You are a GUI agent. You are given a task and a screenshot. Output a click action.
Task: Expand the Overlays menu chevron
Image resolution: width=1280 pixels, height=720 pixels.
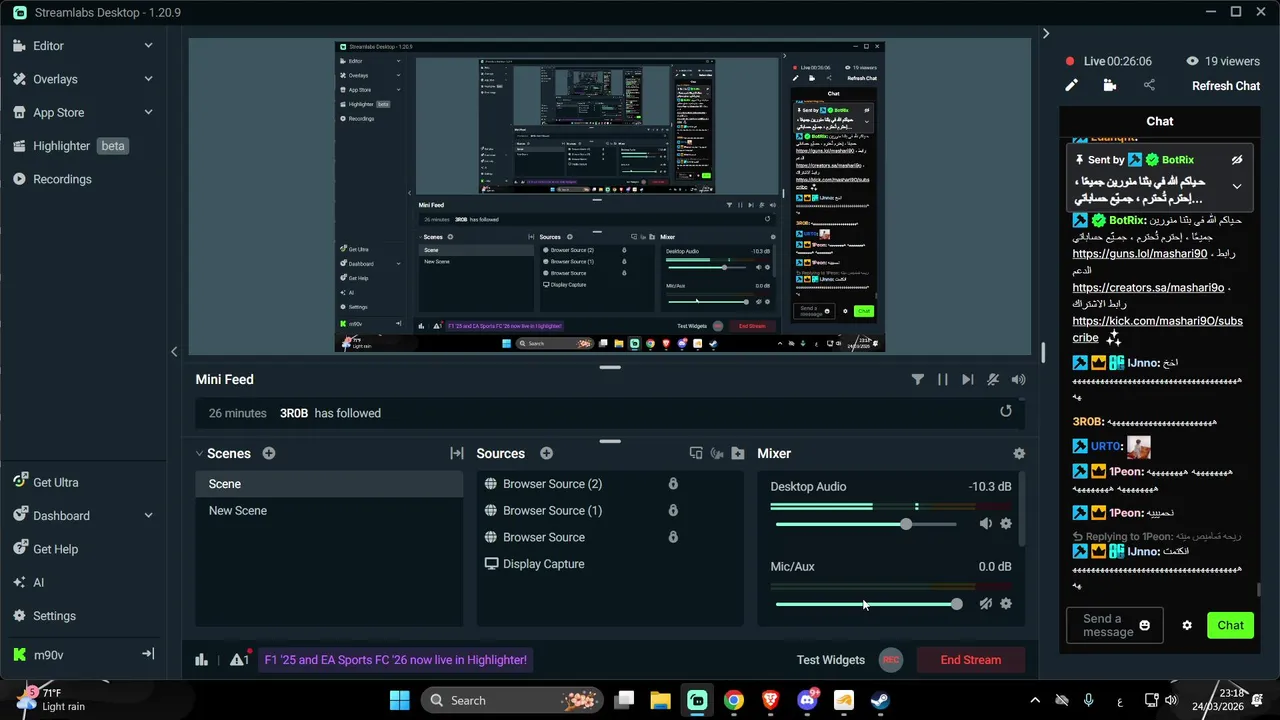pos(148,79)
